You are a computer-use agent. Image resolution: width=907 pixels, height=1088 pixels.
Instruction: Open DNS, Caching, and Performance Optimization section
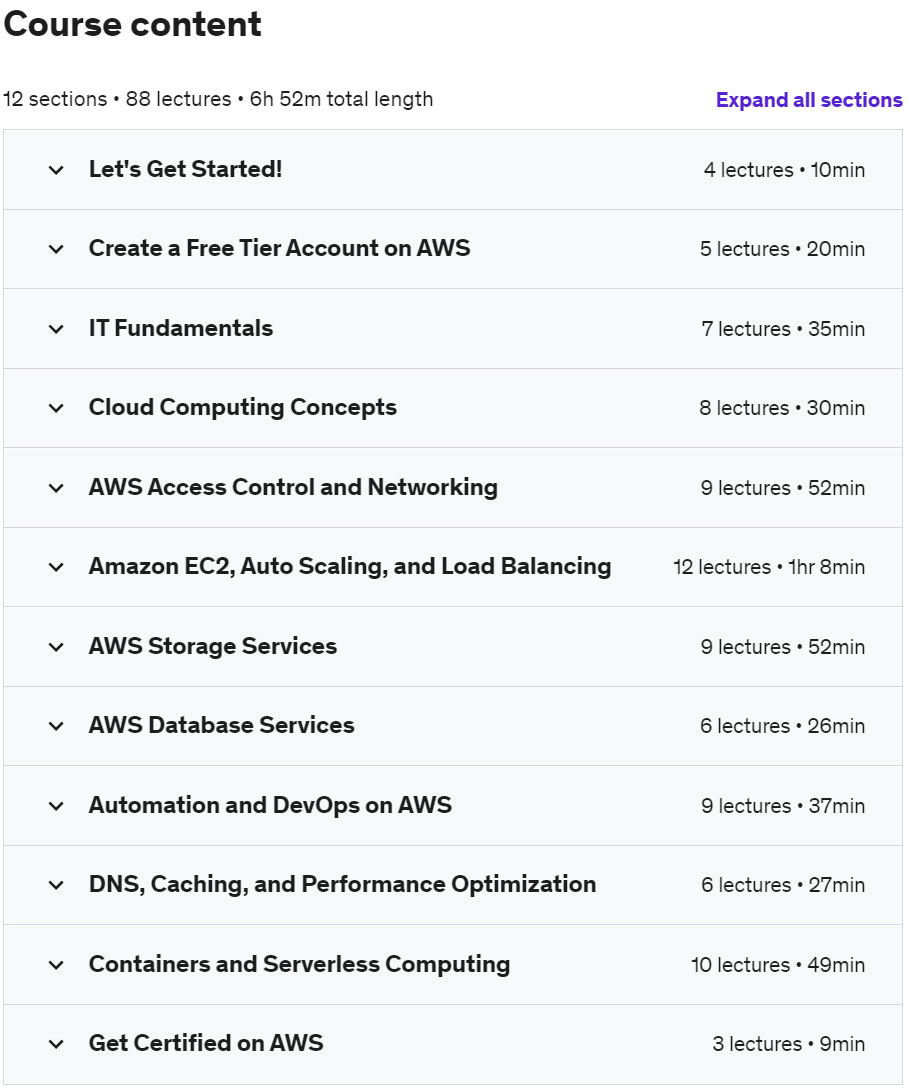(x=342, y=885)
